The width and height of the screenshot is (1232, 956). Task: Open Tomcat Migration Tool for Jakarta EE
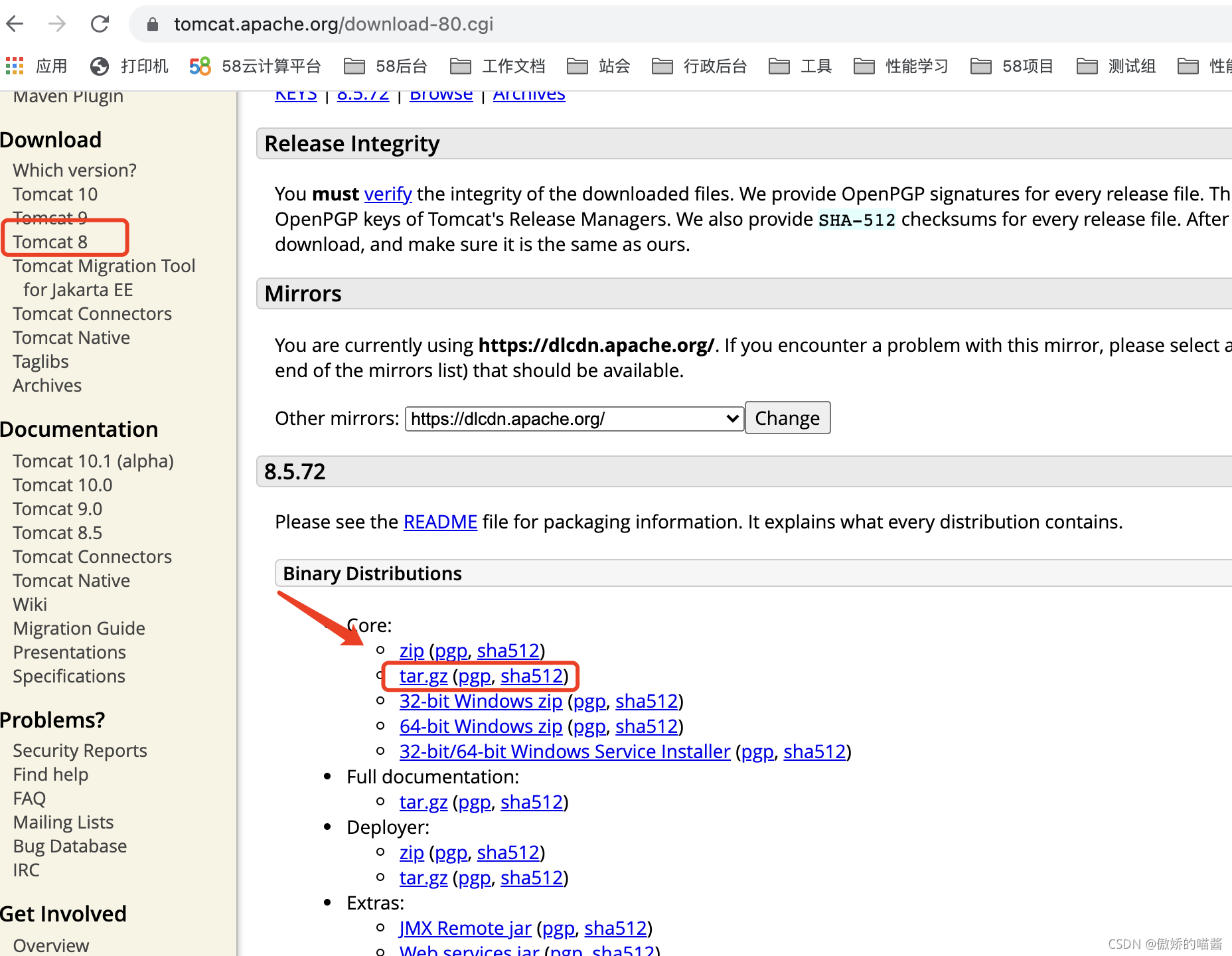pyautogui.click(x=104, y=278)
